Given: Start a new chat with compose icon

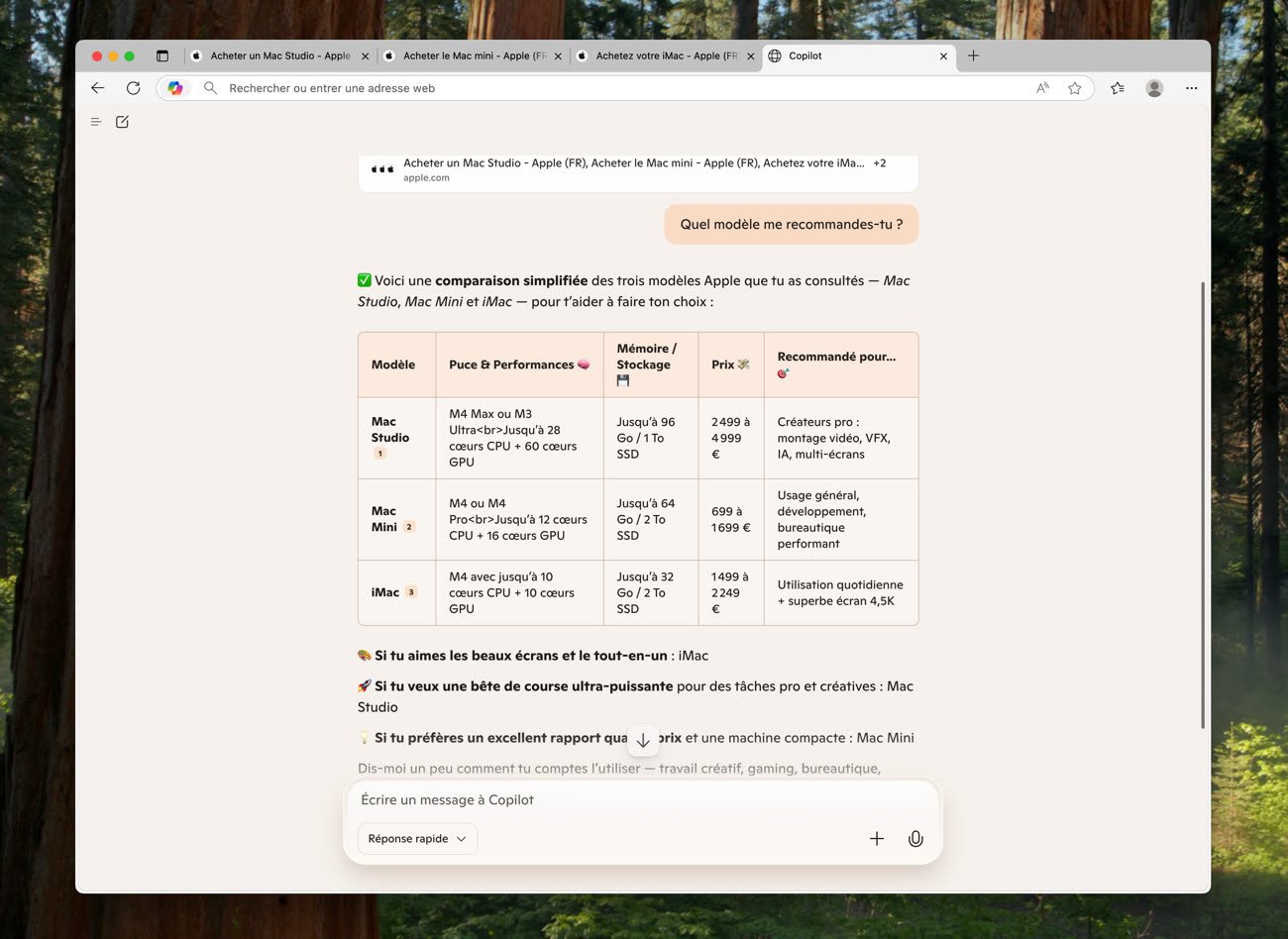Looking at the screenshot, I should tap(122, 122).
